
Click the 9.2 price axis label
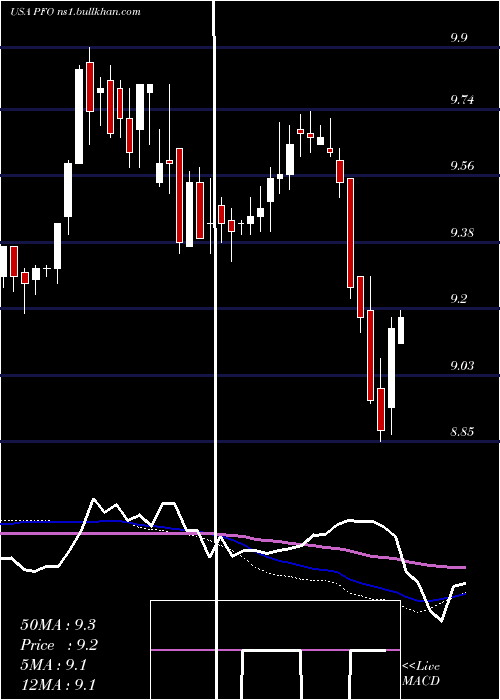[x=459, y=299]
